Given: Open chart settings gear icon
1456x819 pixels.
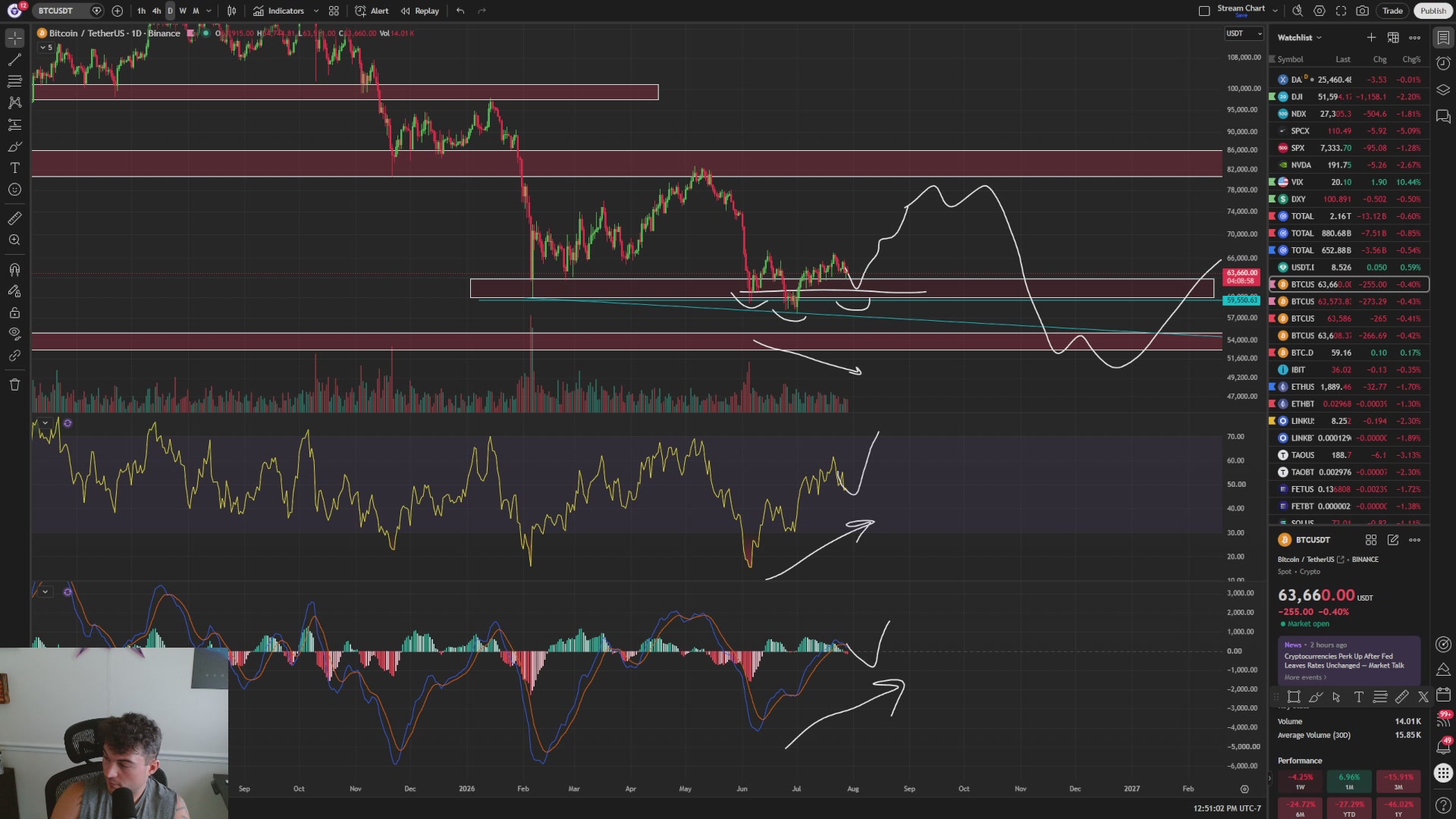Looking at the screenshot, I should tap(1319, 11).
